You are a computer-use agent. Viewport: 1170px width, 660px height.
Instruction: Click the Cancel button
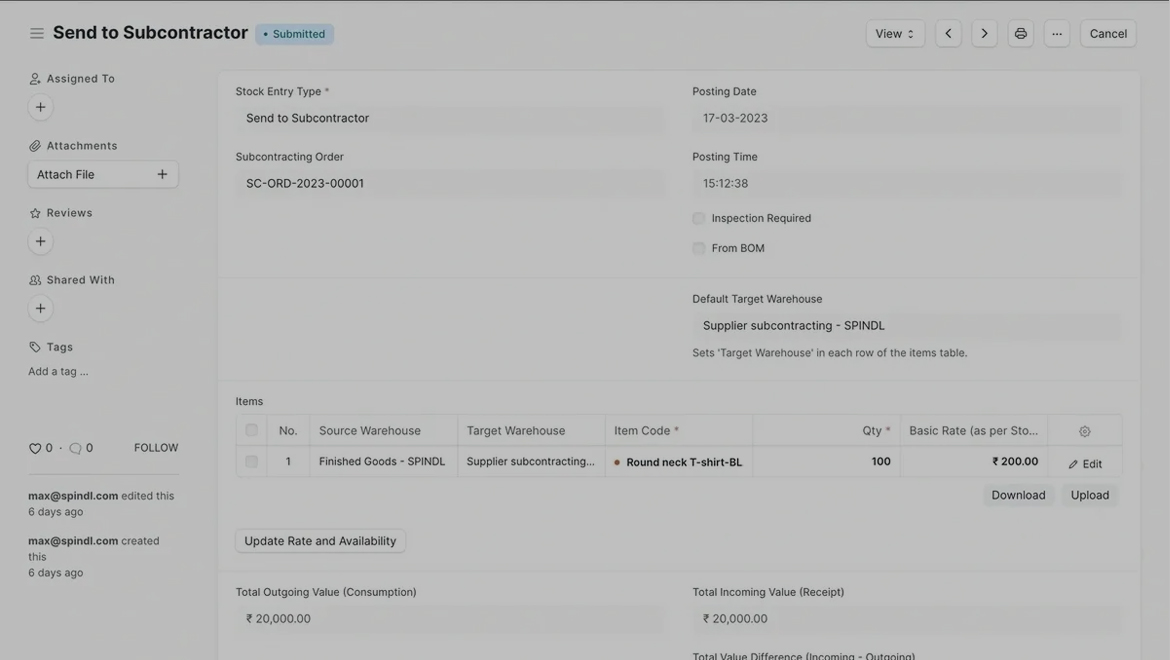pyautogui.click(x=1107, y=33)
